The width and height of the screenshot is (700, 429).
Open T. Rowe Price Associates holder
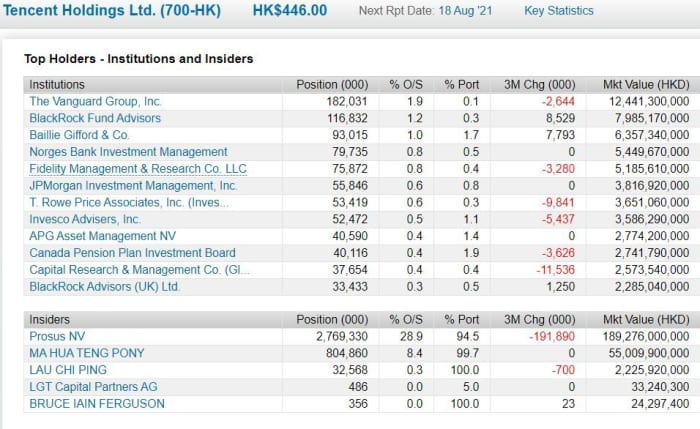pos(129,203)
